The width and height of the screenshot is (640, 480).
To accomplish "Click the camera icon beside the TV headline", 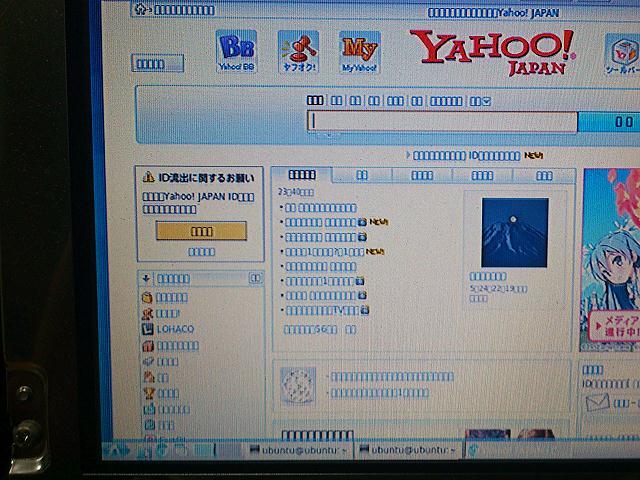I will [365, 311].
